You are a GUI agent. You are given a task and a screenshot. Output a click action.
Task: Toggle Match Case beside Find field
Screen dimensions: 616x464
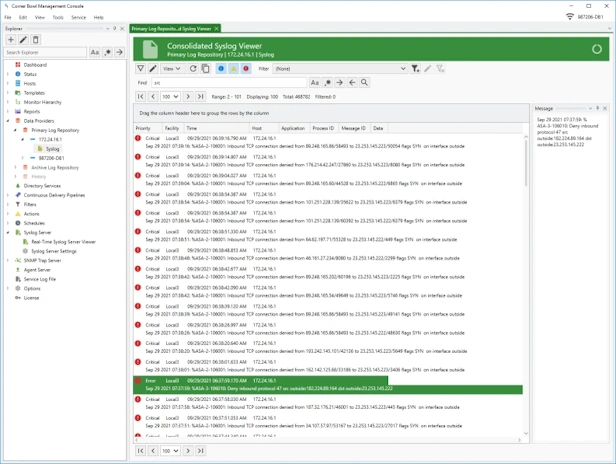point(315,83)
